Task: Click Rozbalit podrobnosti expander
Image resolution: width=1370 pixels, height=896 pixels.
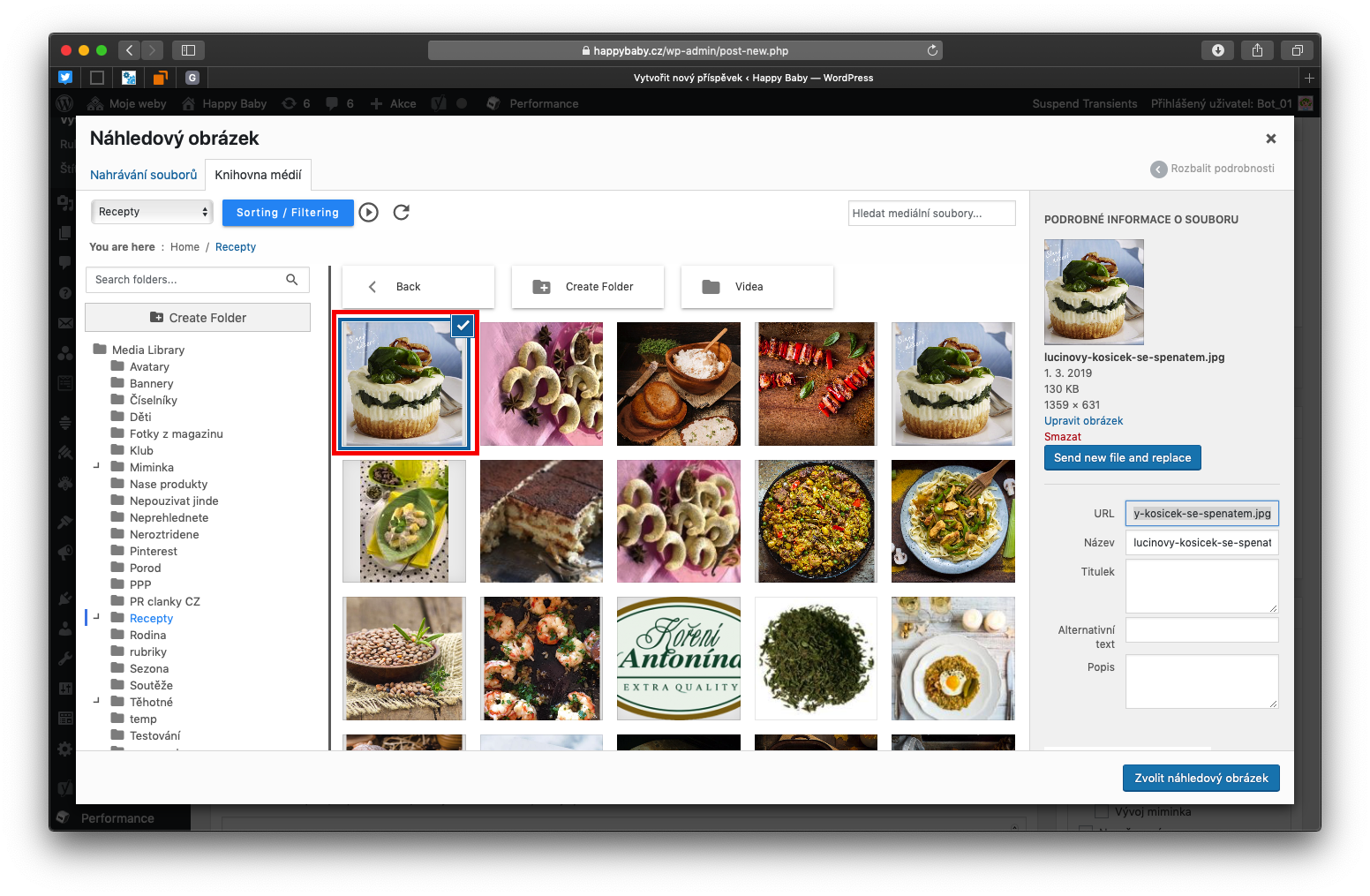Action: pyautogui.click(x=1213, y=169)
